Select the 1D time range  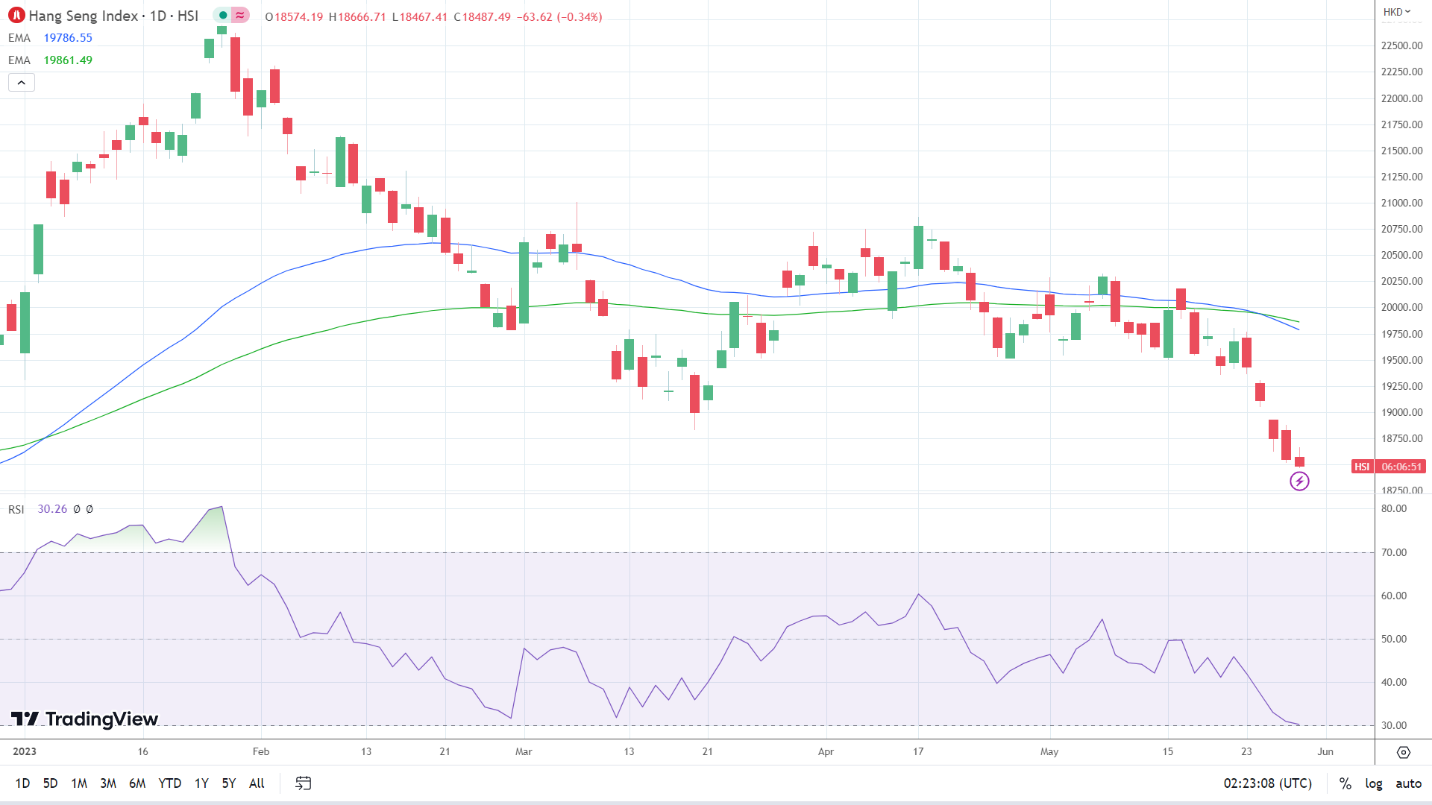22,783
